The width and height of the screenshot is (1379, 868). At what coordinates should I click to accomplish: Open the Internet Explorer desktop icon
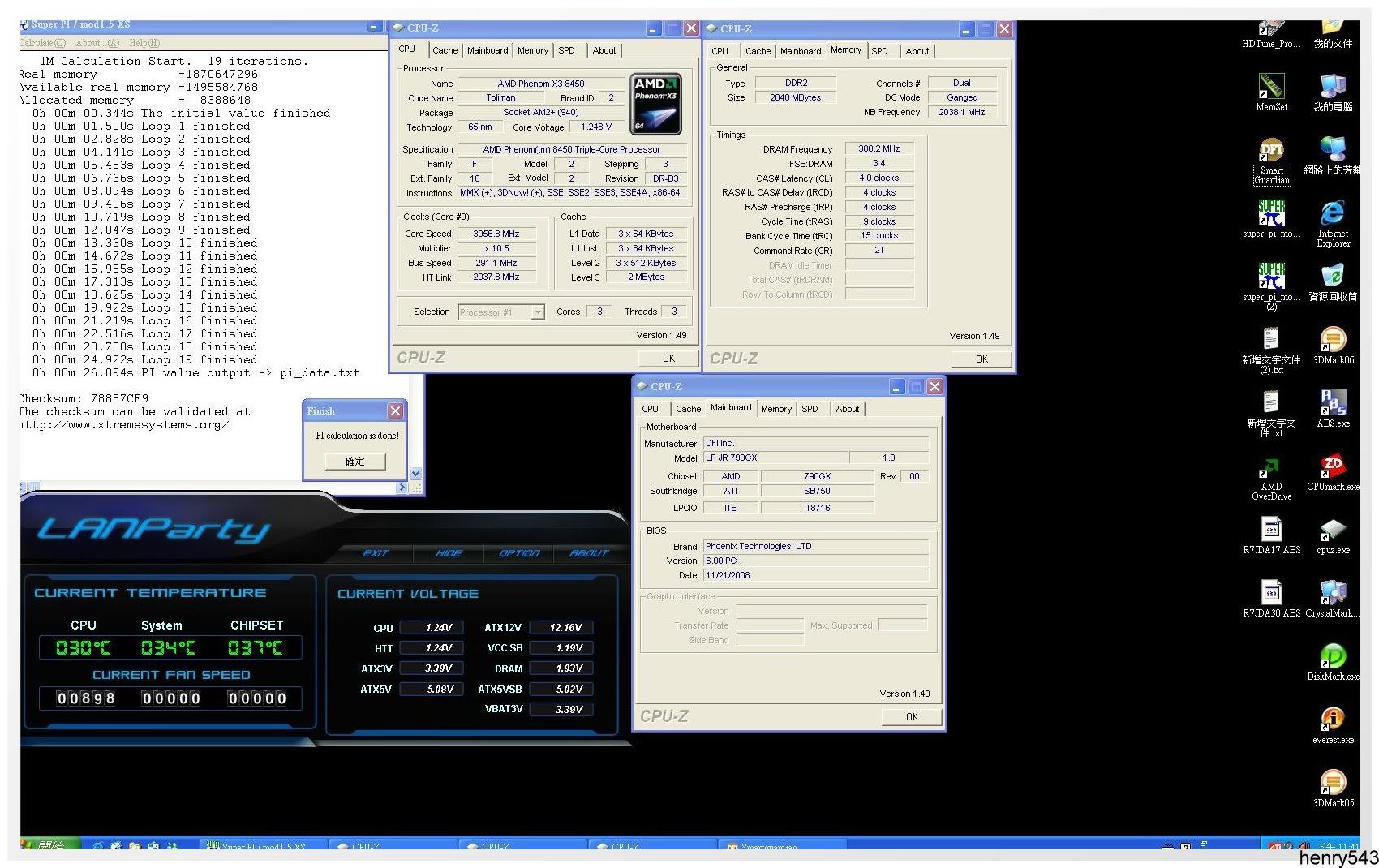pos(1333,214)
